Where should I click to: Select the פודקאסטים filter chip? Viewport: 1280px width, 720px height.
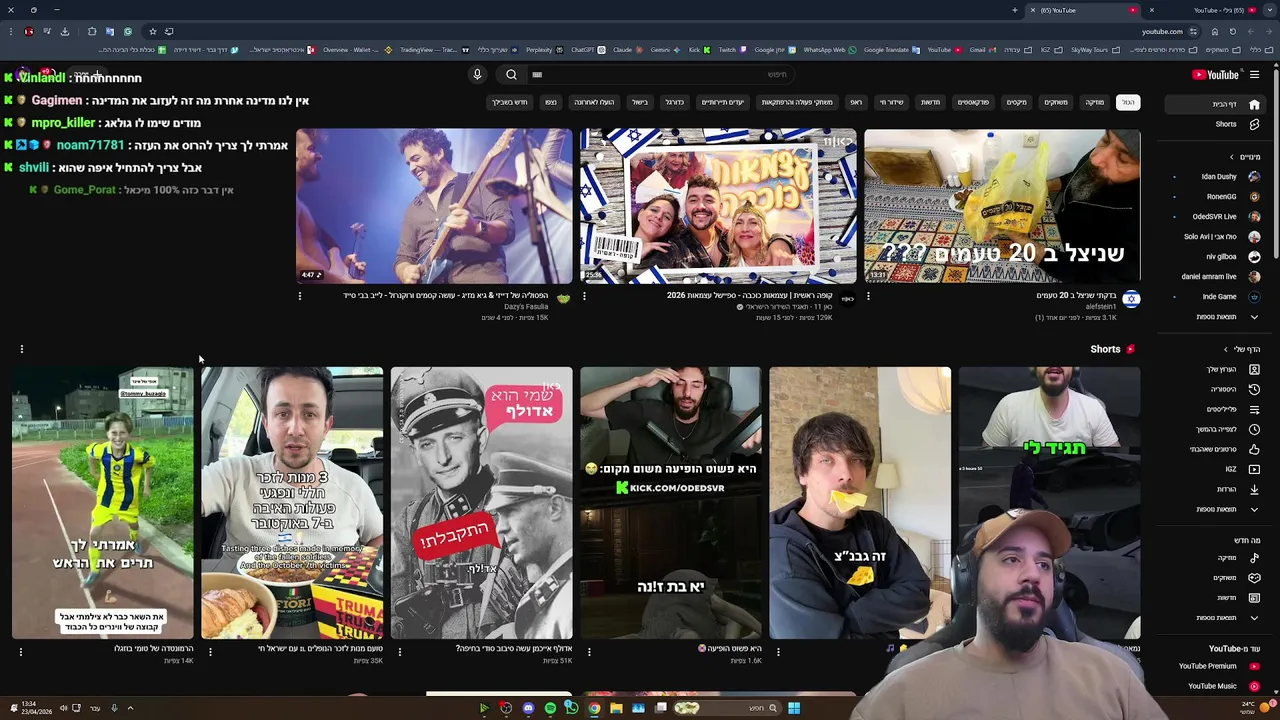(973, 102)
